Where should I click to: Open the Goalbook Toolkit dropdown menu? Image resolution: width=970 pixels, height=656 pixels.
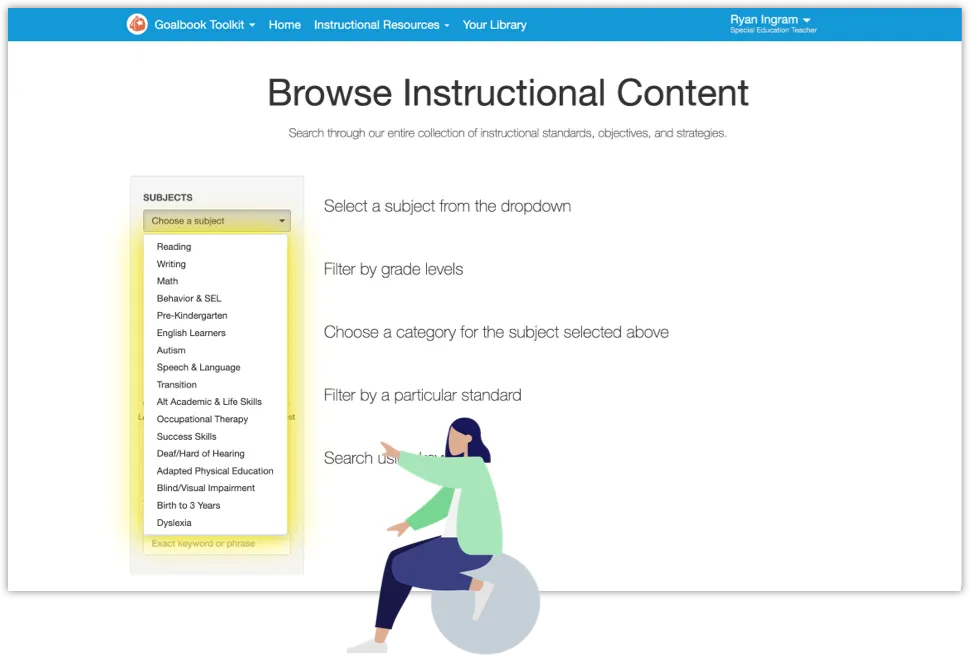(x=204, y=25)
